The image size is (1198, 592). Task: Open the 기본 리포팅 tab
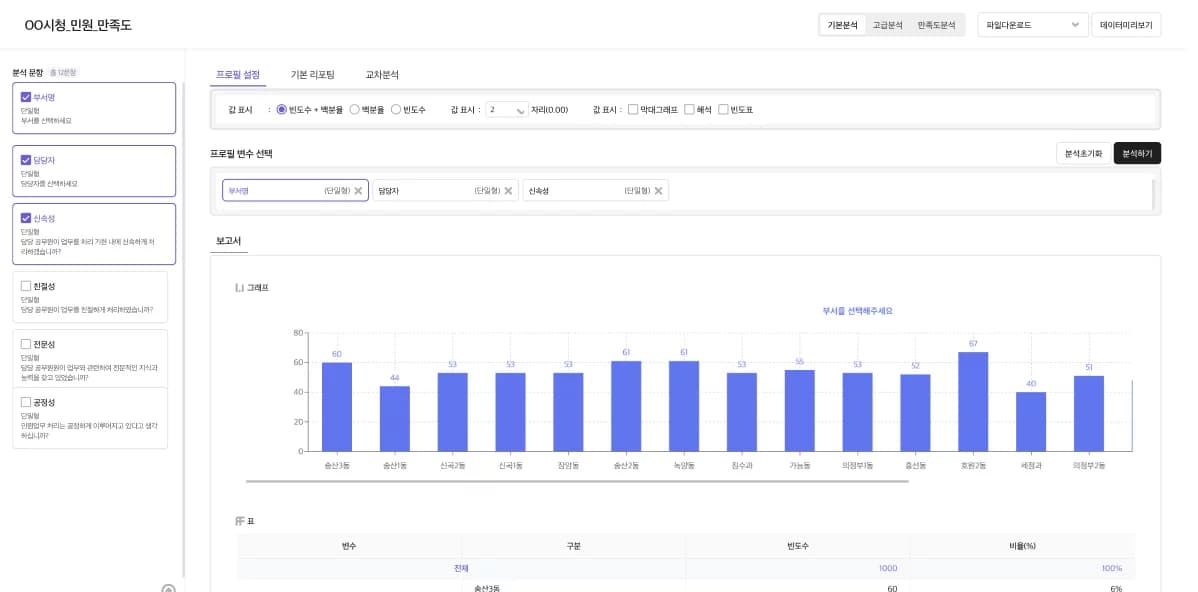(312, 75)
